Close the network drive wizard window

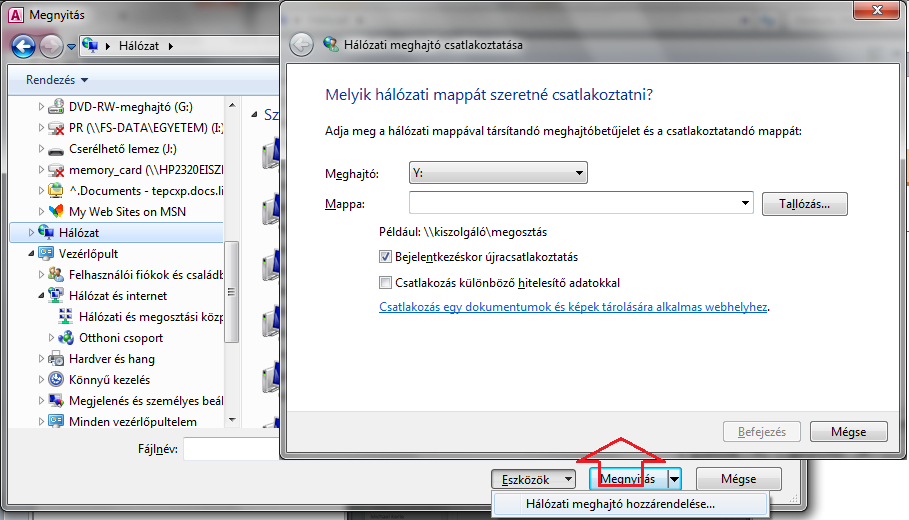(x=877, y=9)
